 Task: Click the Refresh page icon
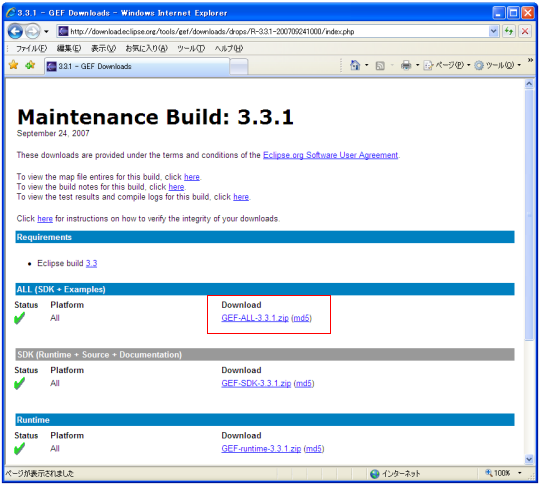(509, 31)
